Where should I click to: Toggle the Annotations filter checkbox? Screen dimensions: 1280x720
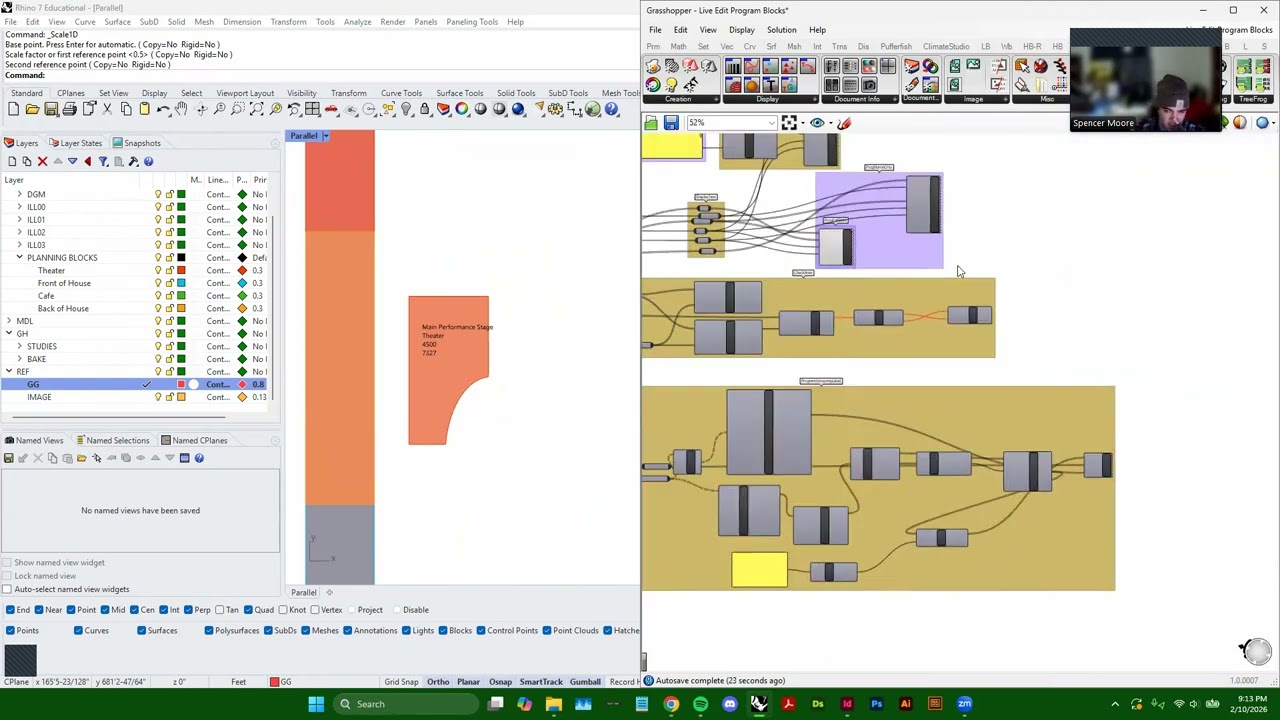coord(347,630)
